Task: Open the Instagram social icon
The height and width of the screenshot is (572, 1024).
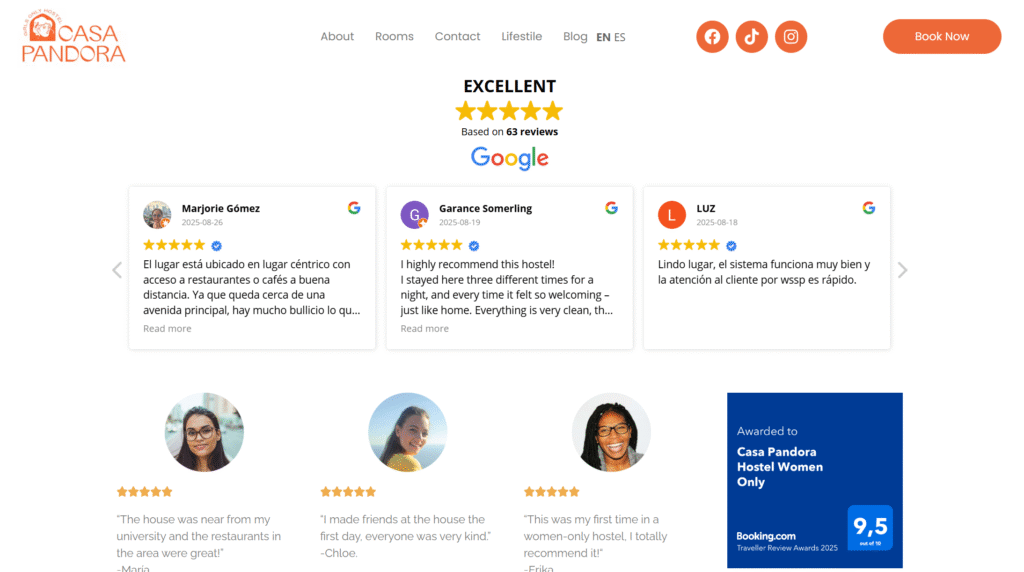Action: click(x=791, y=37)
